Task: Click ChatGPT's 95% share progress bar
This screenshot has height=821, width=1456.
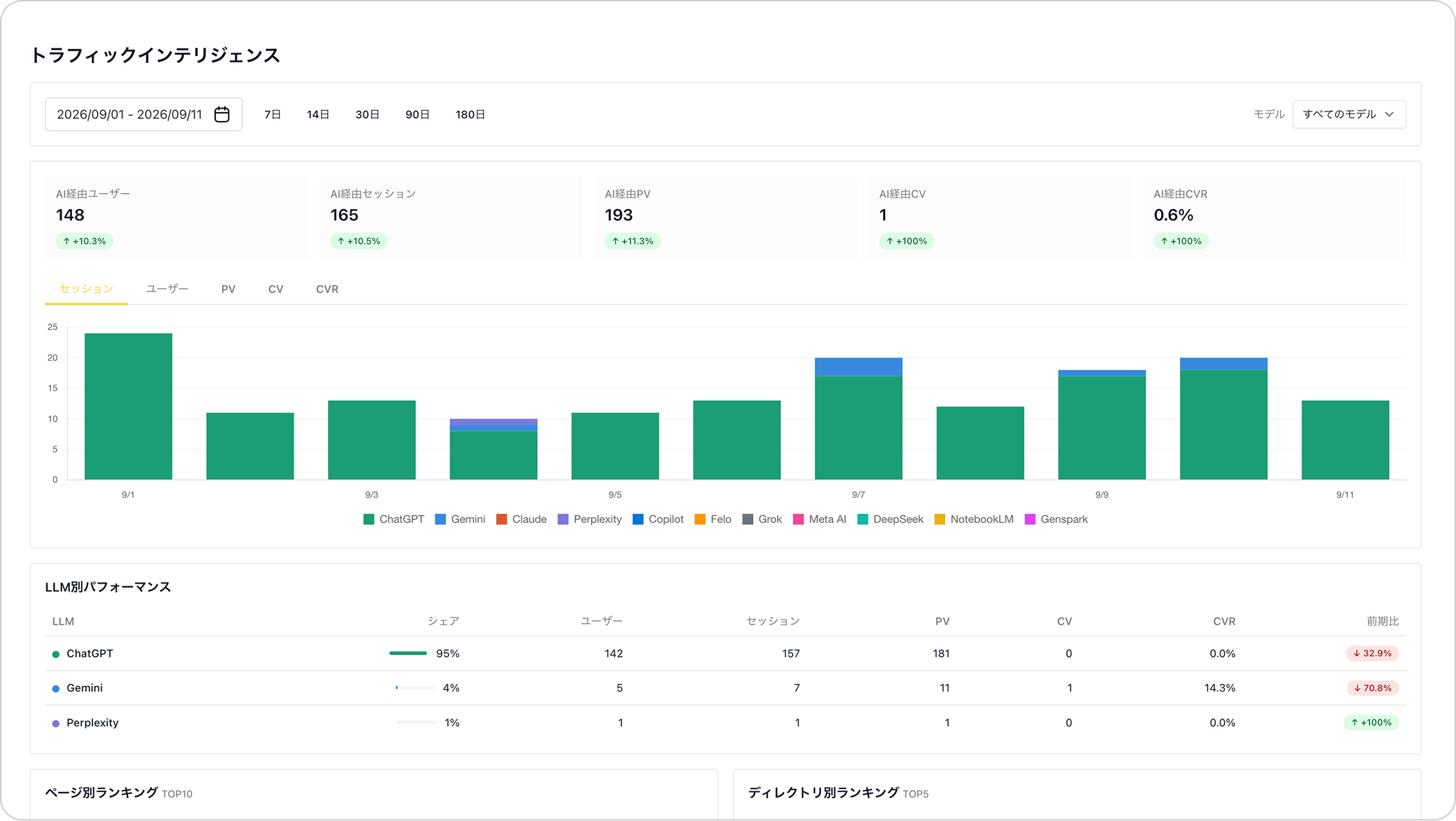Action: pyautogui.click(x=408, y=653)
